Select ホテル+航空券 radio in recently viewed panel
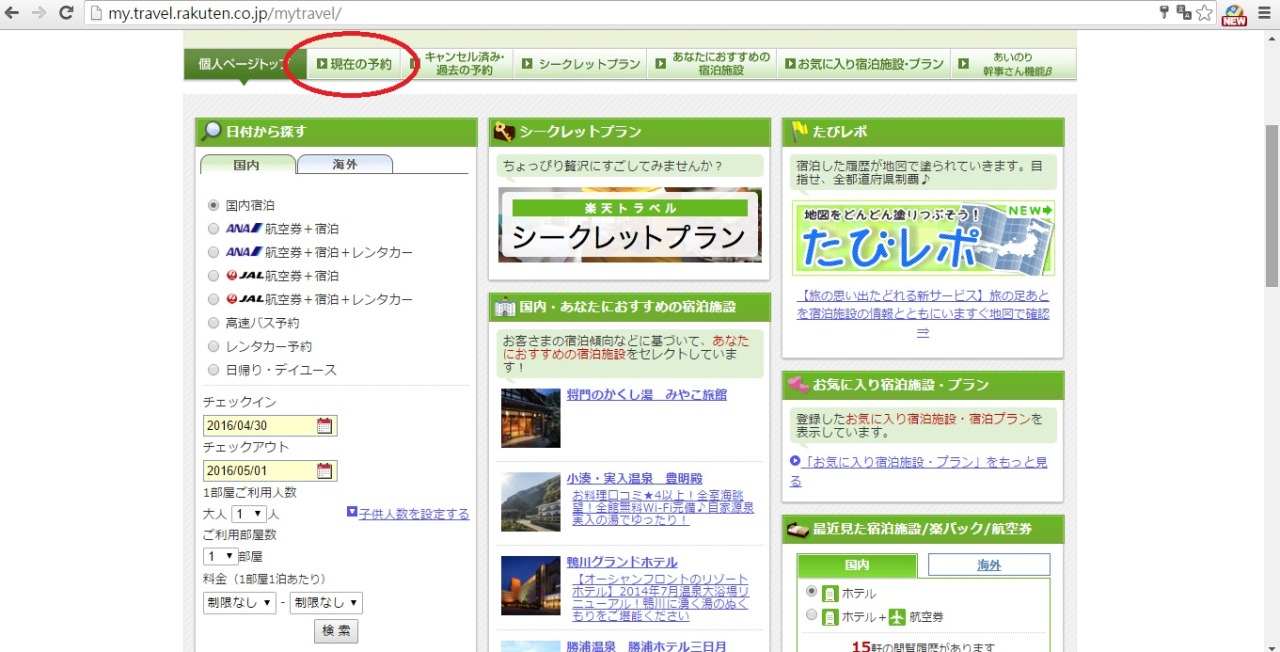The width and height of the screenshot is (1280, 652). pyautogui.click(x=811, y=616)
